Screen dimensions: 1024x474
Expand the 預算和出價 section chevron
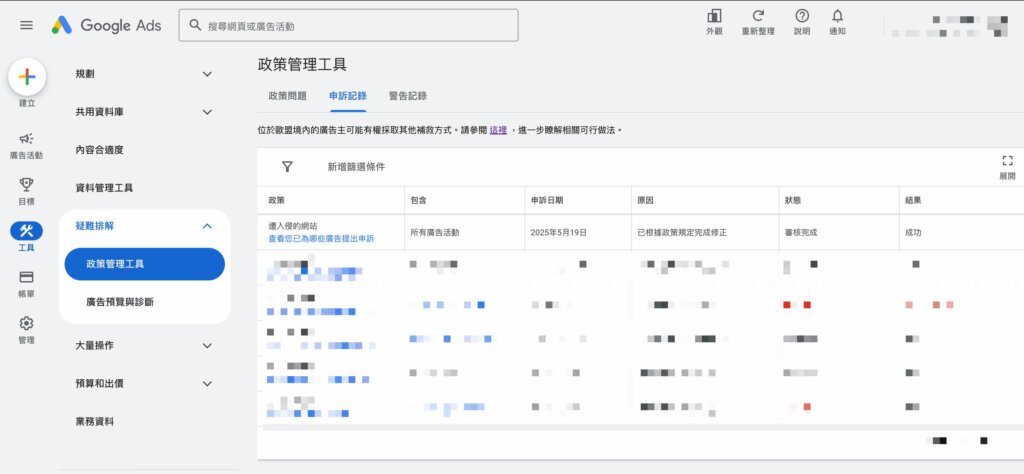click(x=207, y=384)
